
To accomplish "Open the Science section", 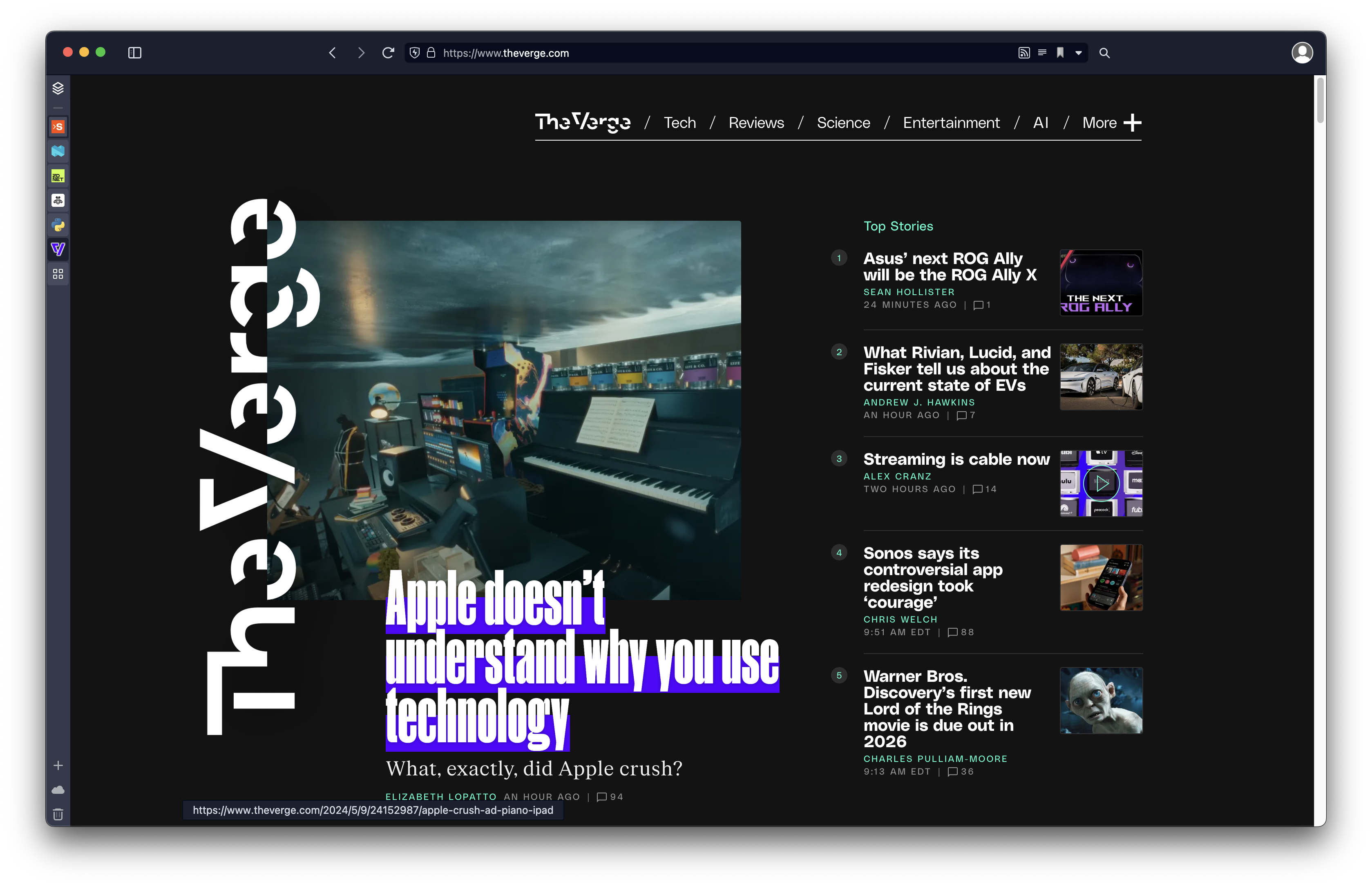I will [x=843, y=123].
